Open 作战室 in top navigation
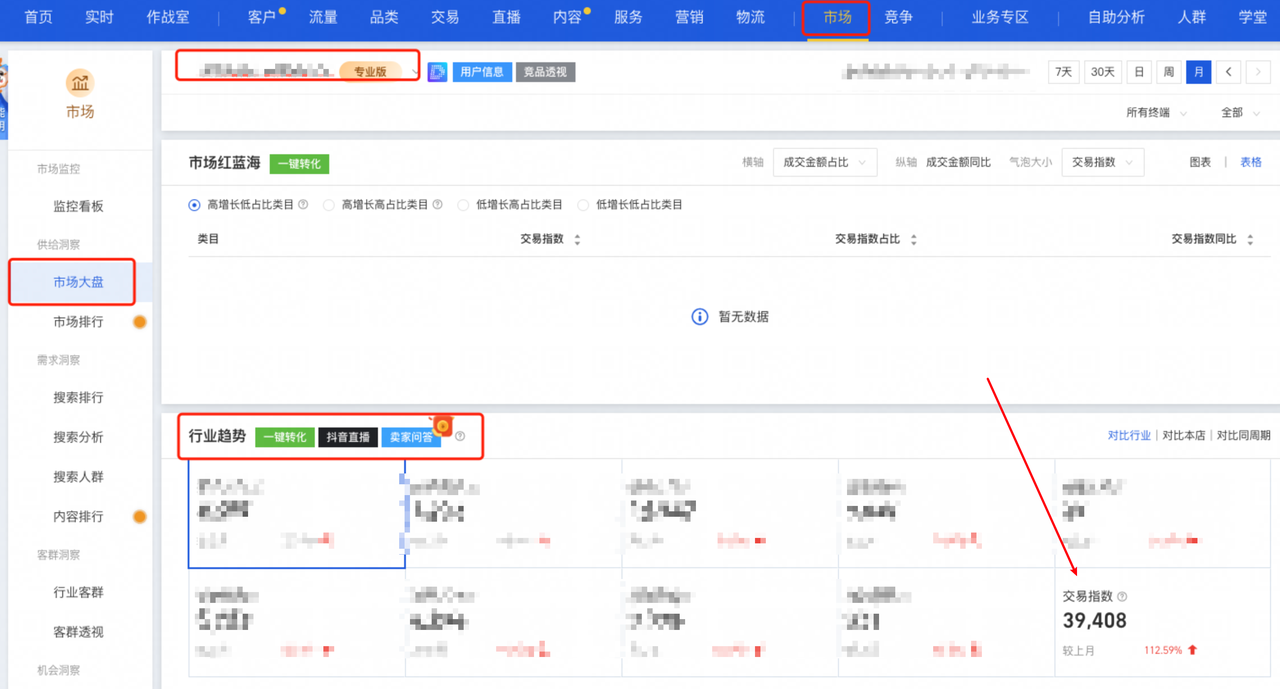This screenshot has width=1280, height=689. tap(168, 18)
